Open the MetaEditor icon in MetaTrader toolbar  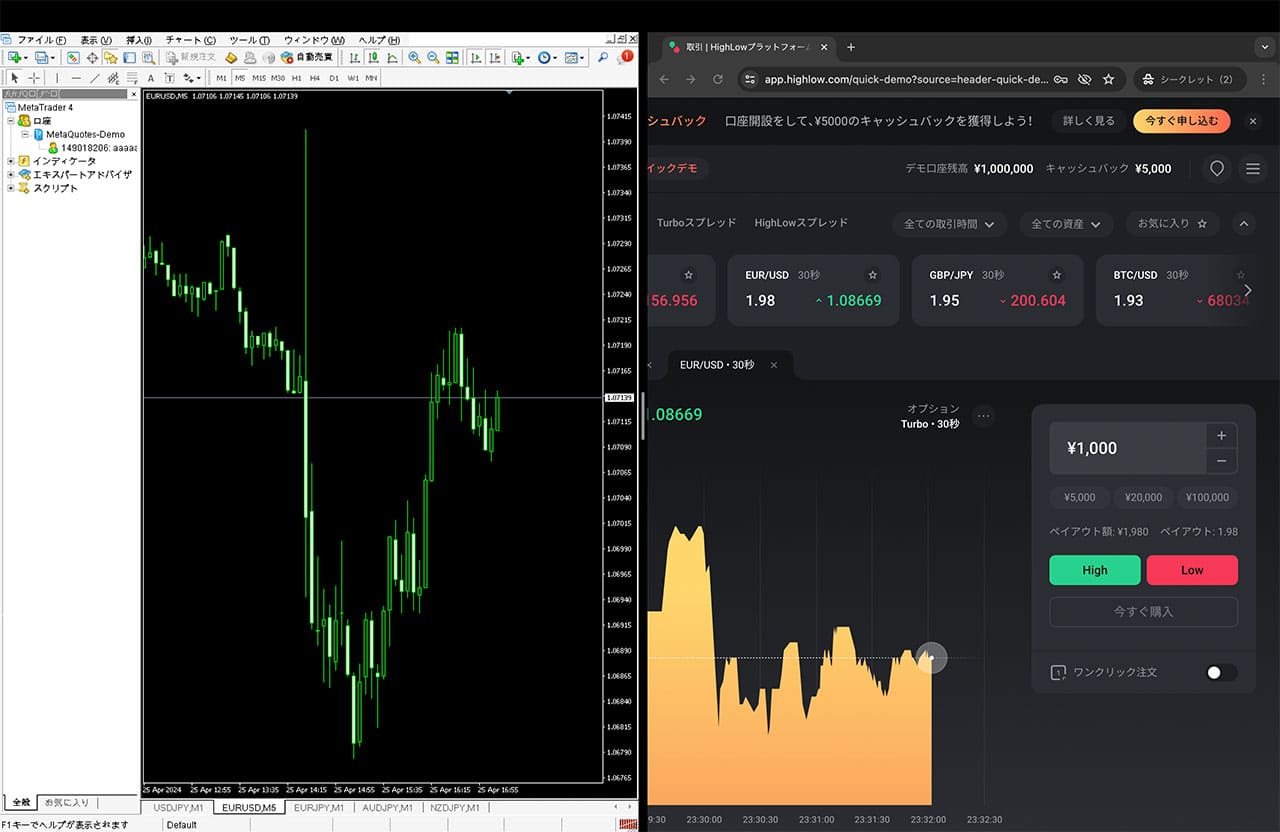click(231, 57)
